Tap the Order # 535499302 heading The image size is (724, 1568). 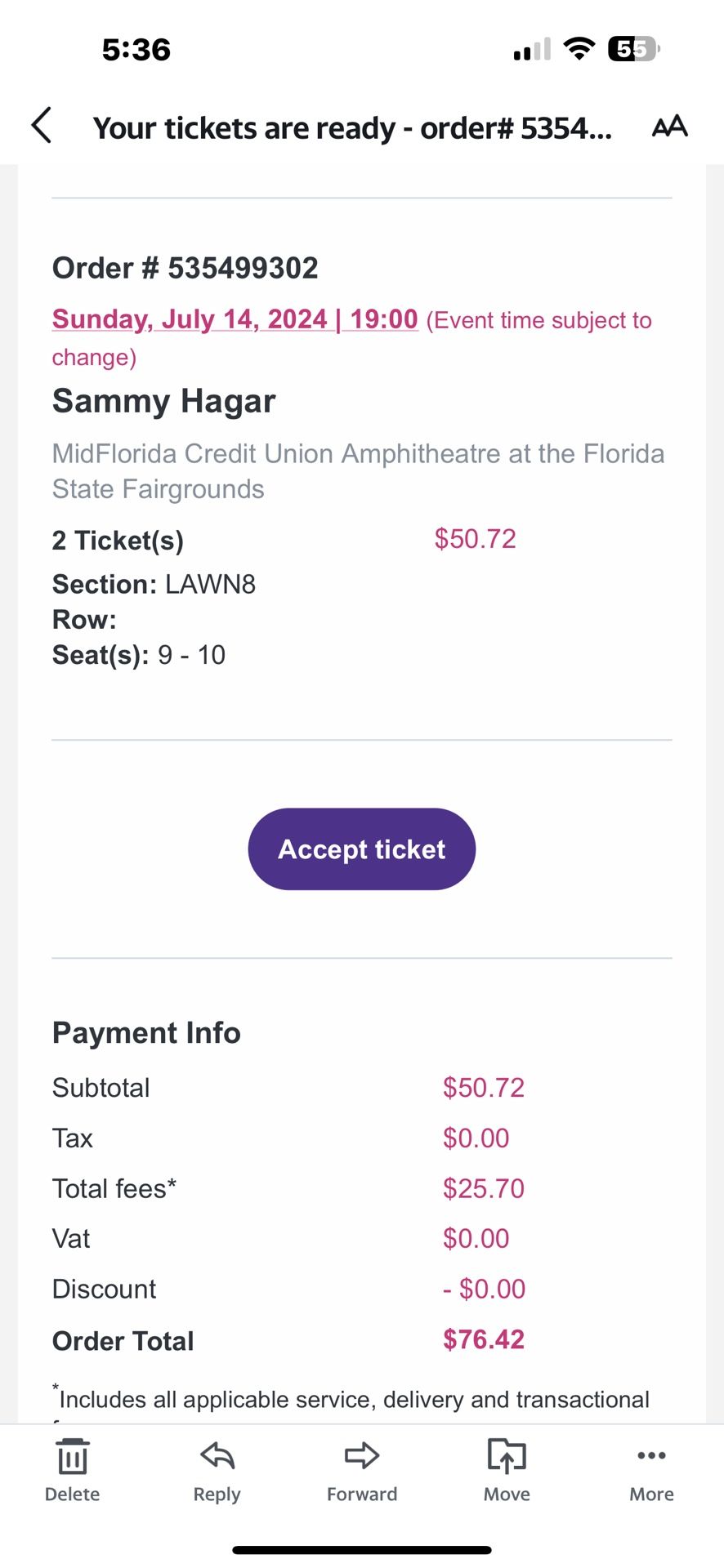pos(185,268)
